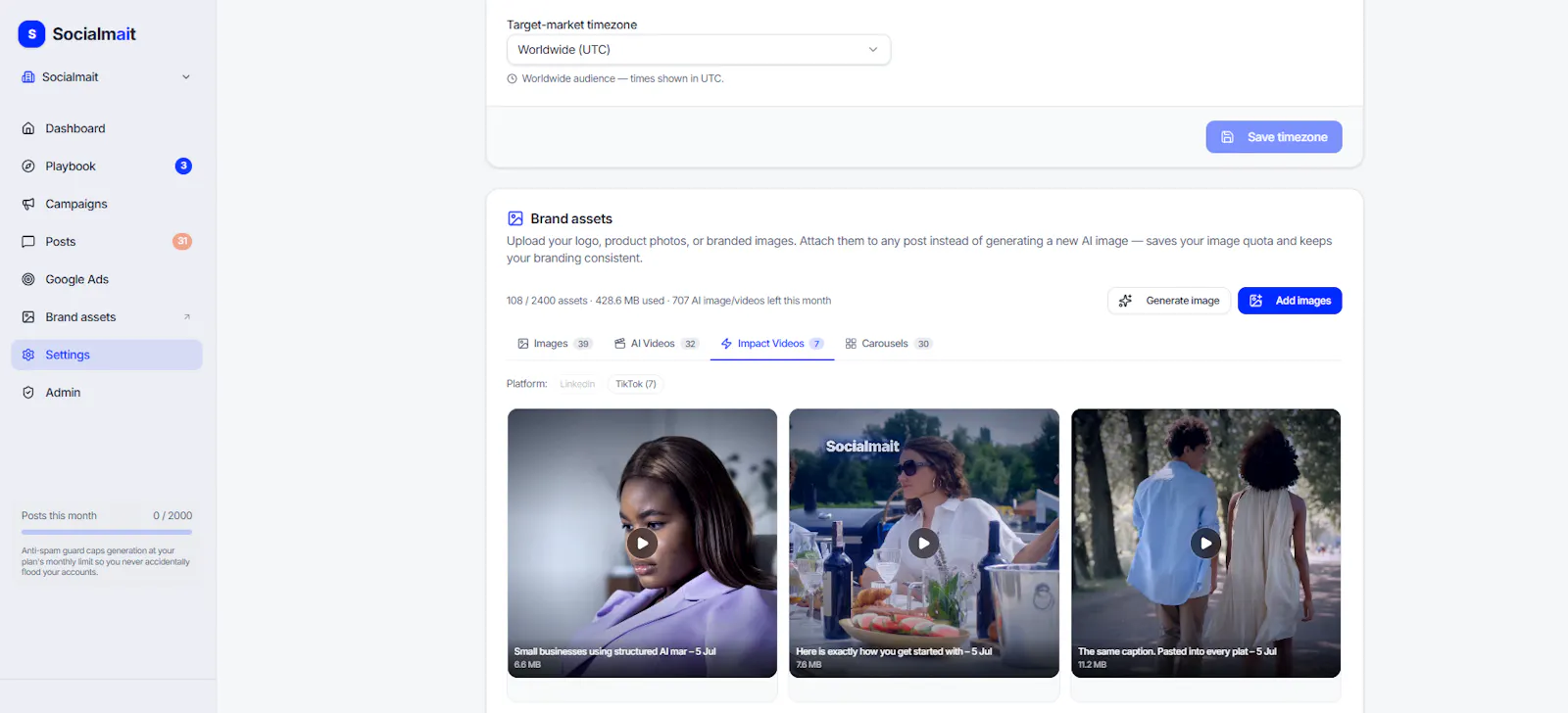This screenshot has width=1568, height=713.
Task: Click the lightning icon on Impact Videos
Action: pyautogui.click(x=726, y=344)
